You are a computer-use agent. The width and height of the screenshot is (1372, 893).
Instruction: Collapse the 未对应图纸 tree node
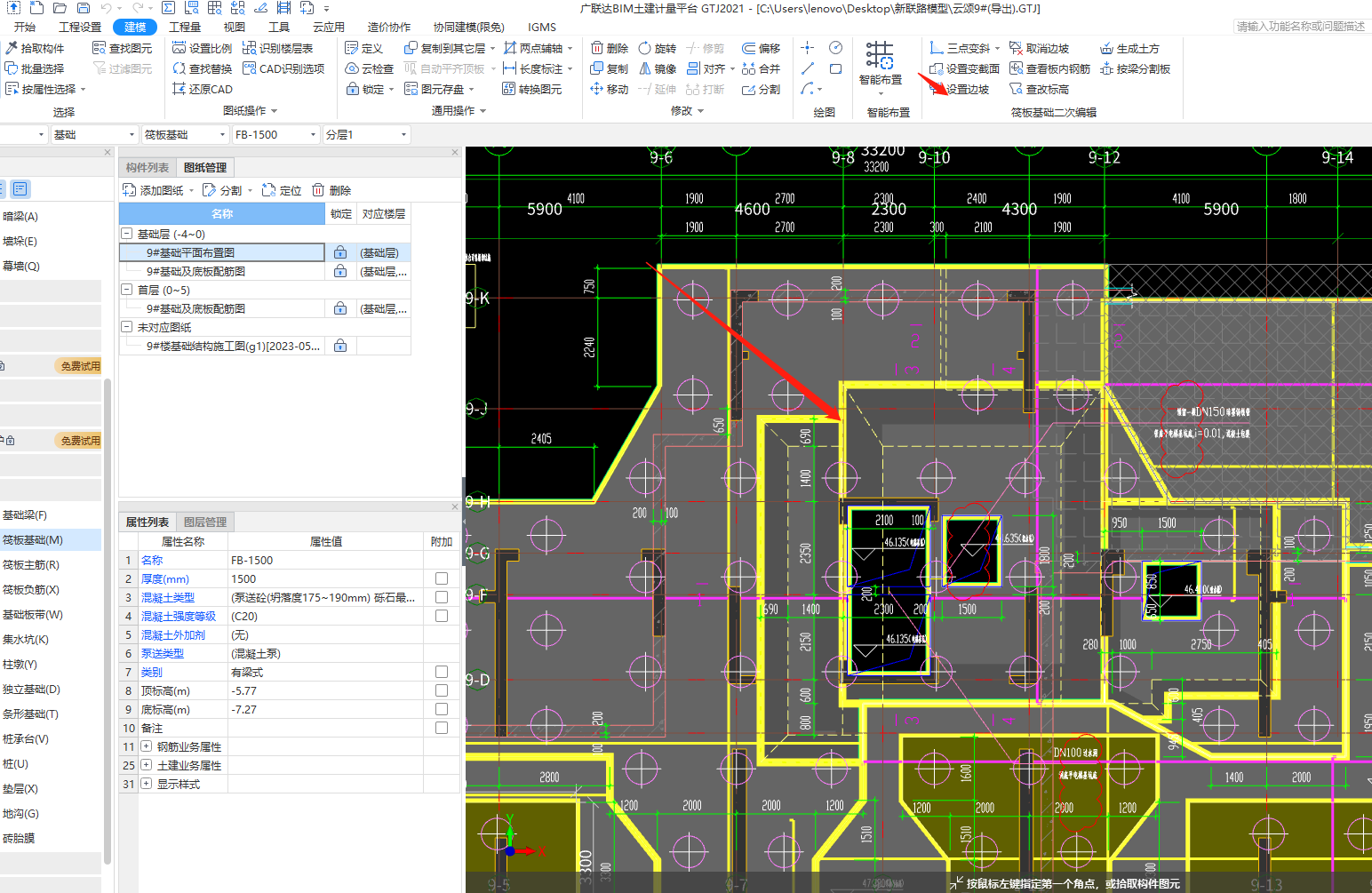point(127,327)
